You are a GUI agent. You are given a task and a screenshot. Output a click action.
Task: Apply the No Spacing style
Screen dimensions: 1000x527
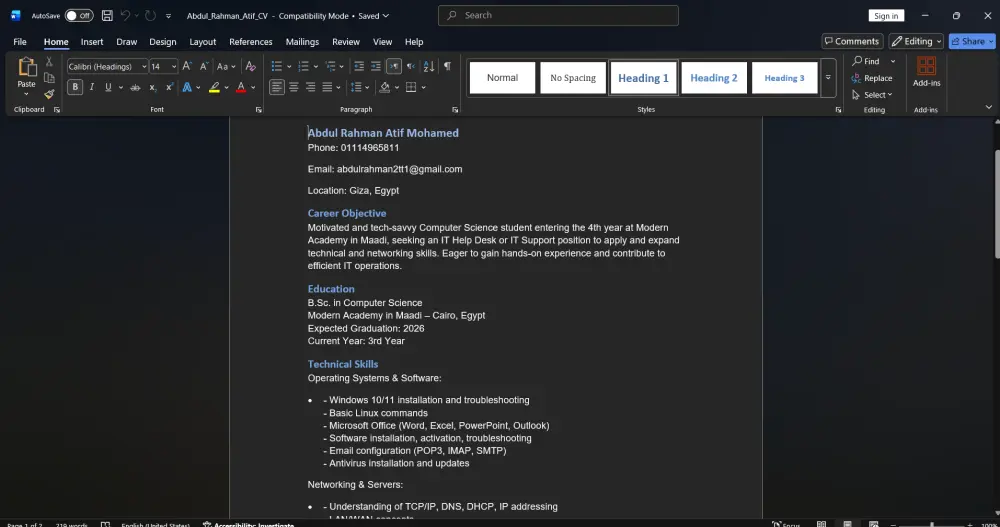click(573, 78)
